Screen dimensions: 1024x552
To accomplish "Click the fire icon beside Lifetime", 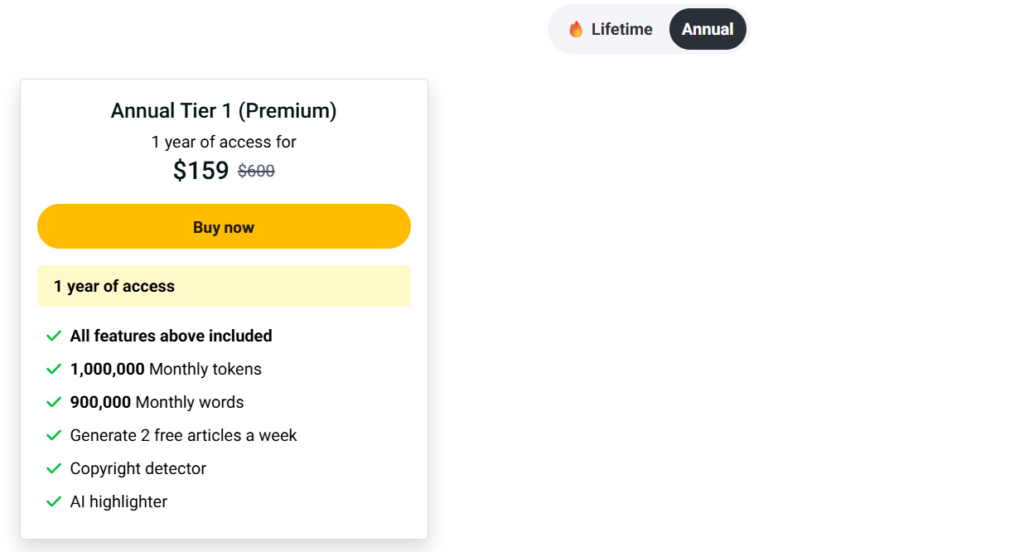I will [576, 29].
